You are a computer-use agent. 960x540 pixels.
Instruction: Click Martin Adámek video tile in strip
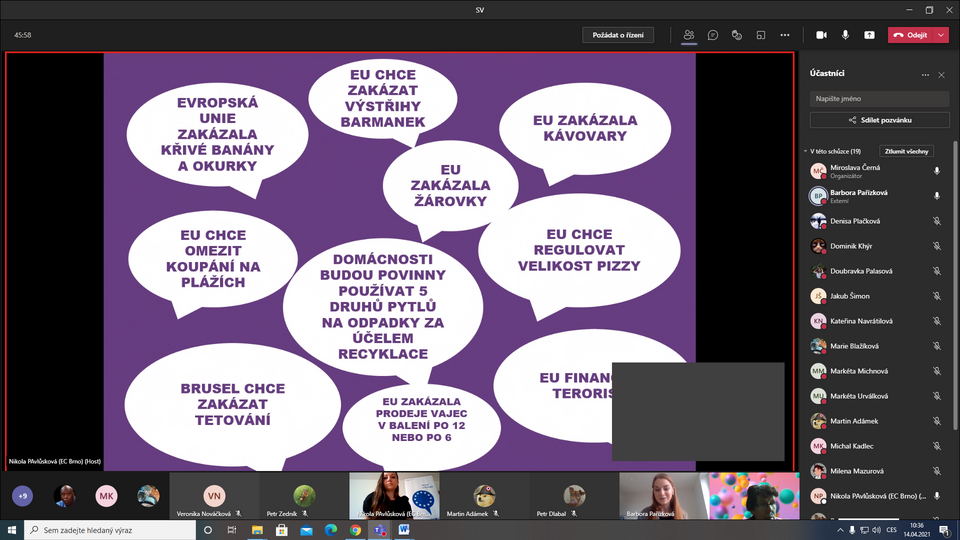coord(484,495)
